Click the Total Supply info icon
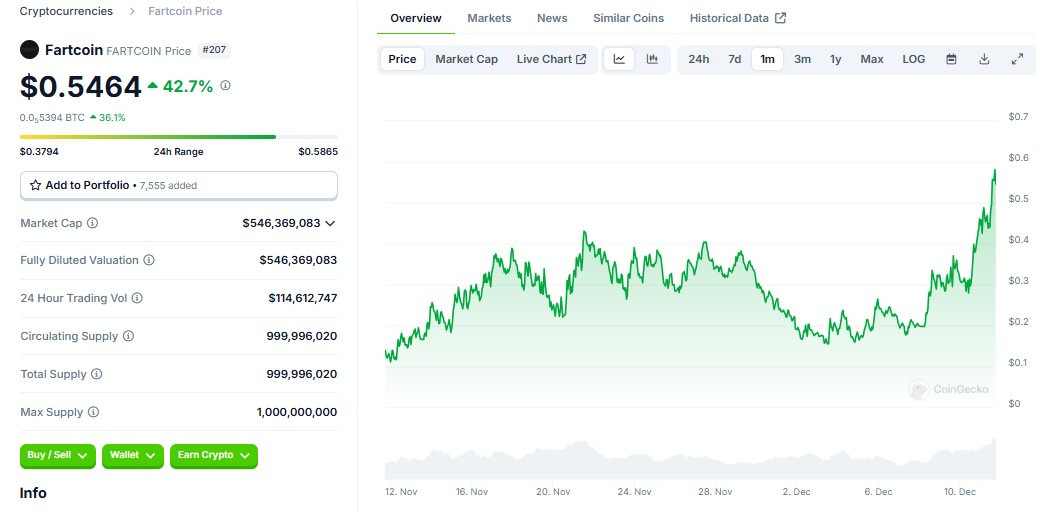Screen dimensions: 1046x512 [x=97, y=374]
